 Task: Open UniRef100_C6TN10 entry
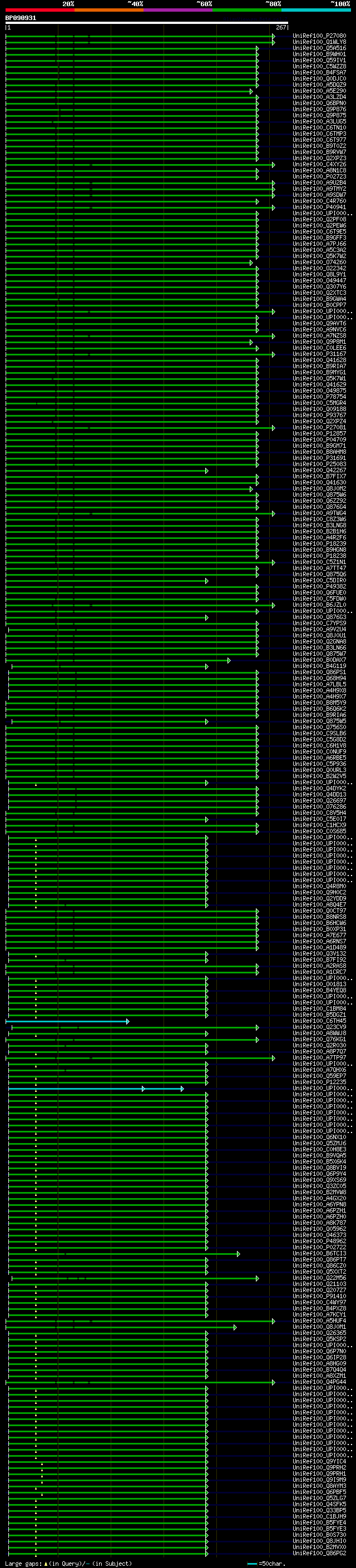[319, 128]
